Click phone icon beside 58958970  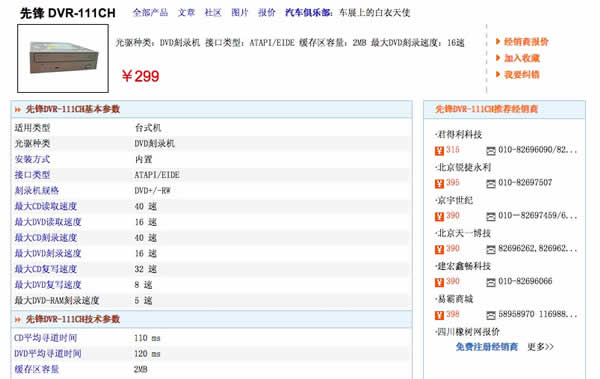pos(491,315)
